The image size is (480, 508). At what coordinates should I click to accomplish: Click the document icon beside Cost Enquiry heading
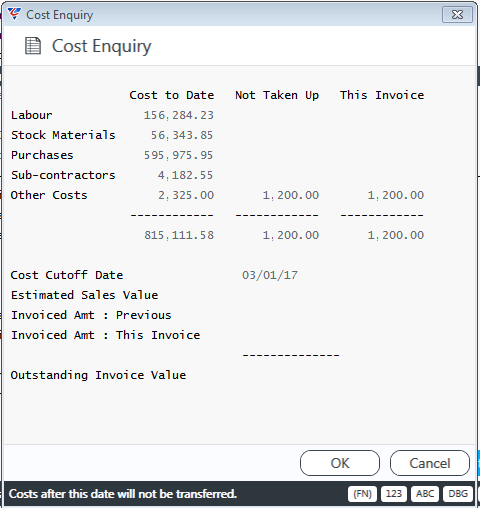pyautogui.click(x=33, y=46)
